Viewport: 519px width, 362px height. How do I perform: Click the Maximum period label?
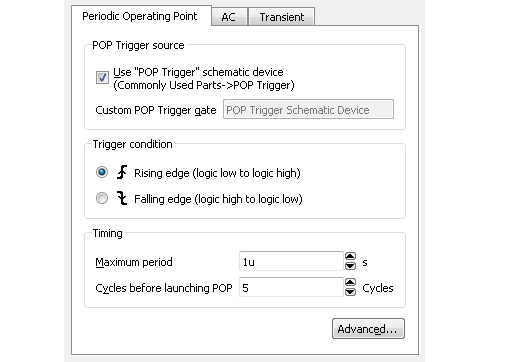pos(134,262)
